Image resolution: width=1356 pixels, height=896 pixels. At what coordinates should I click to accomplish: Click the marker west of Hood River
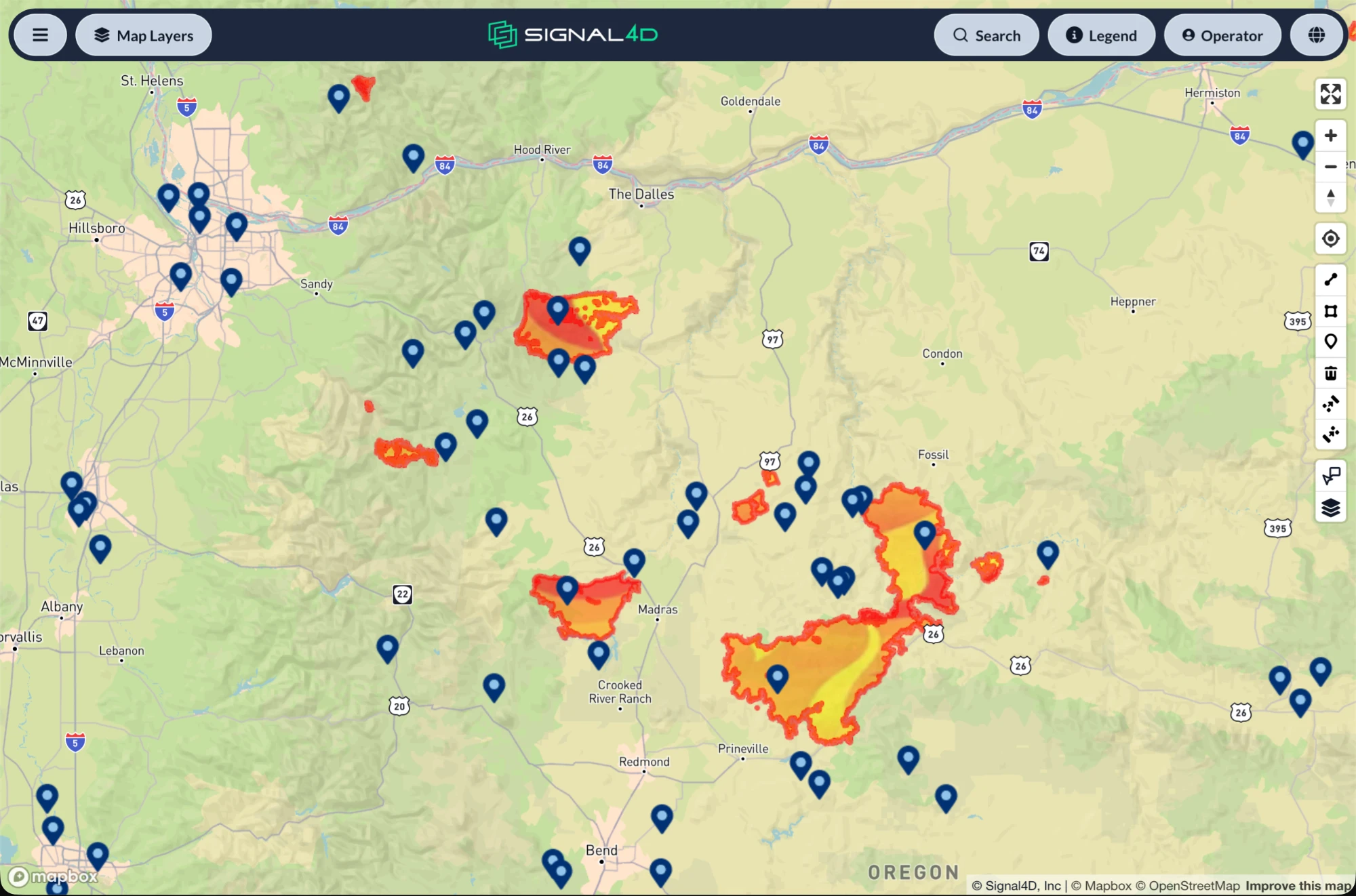click(413, 157)
